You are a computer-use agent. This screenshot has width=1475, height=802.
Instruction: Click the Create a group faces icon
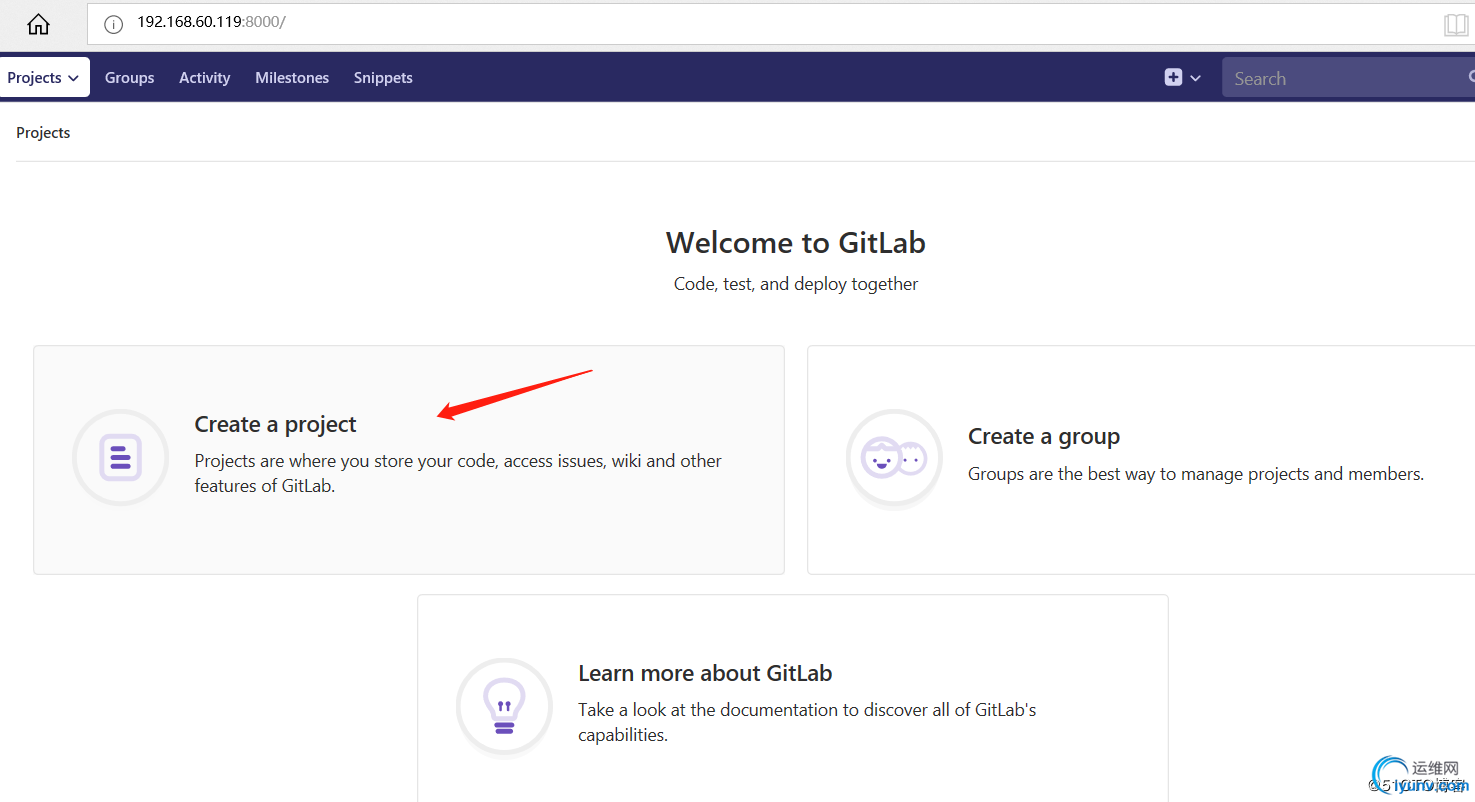[x=894, y=458]
